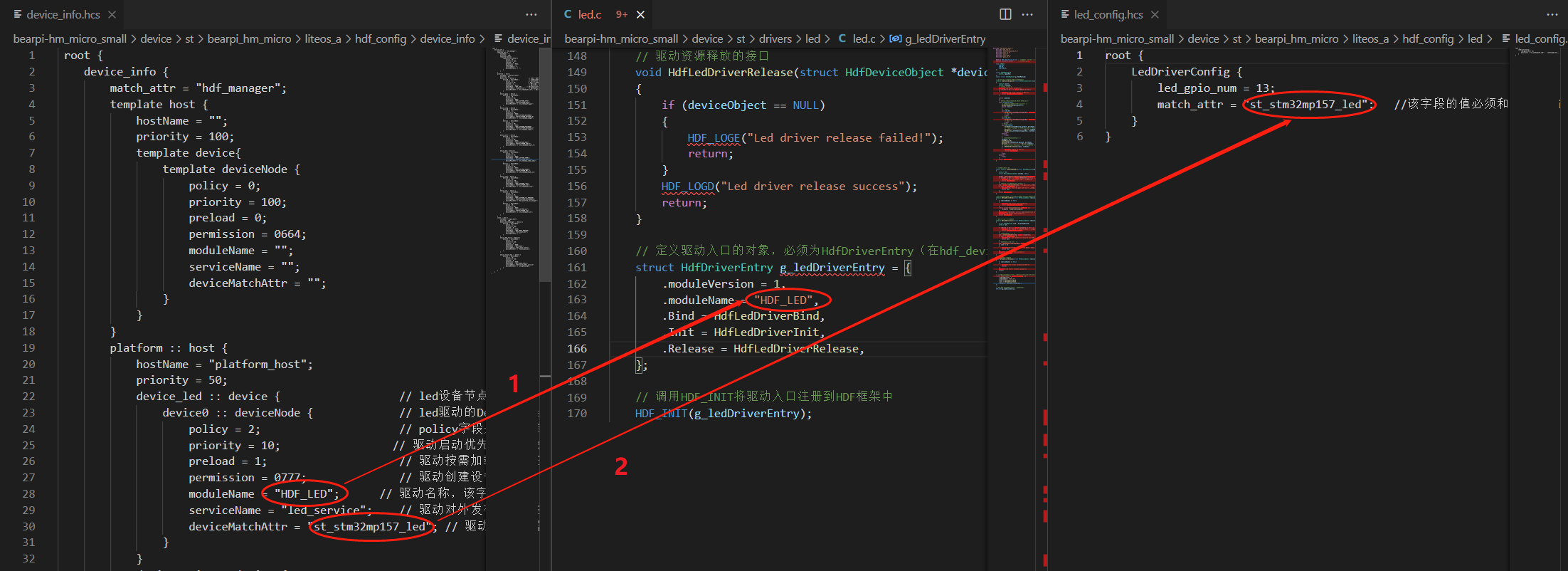This screenshot has height=571, width=1568.
Task: Click the C icon in led.c breadcrumb
Action: (842, 38)
